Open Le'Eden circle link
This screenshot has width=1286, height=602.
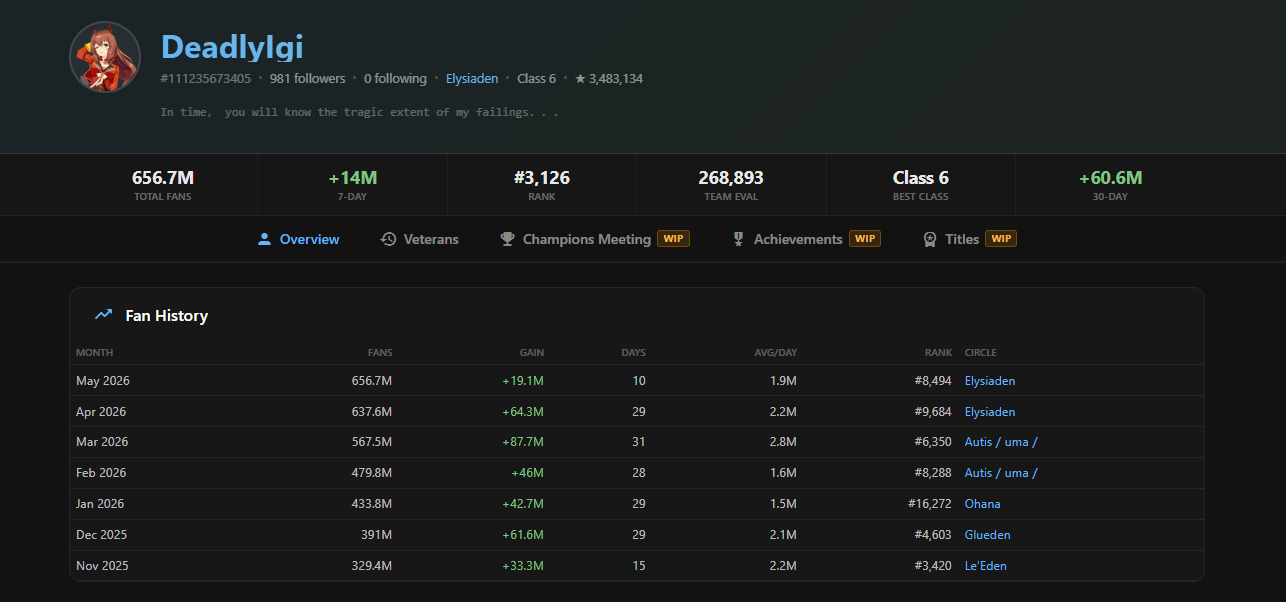click(986, 566)
